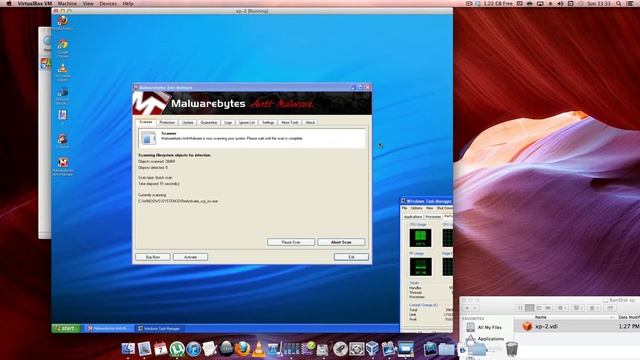
Task: Open the More Tools tab
Action: tap(290, 122)
